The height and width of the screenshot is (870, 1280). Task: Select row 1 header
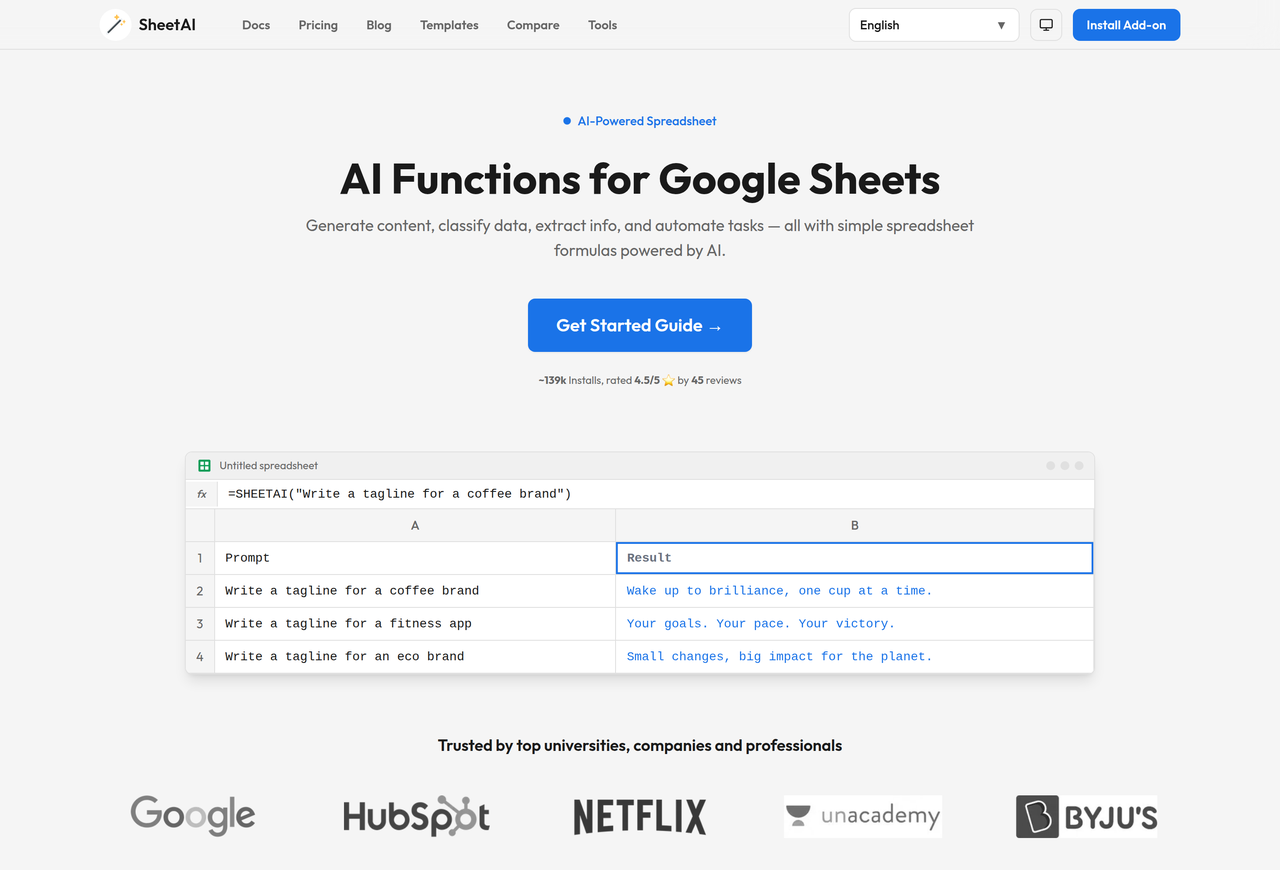tap(200, 558)
